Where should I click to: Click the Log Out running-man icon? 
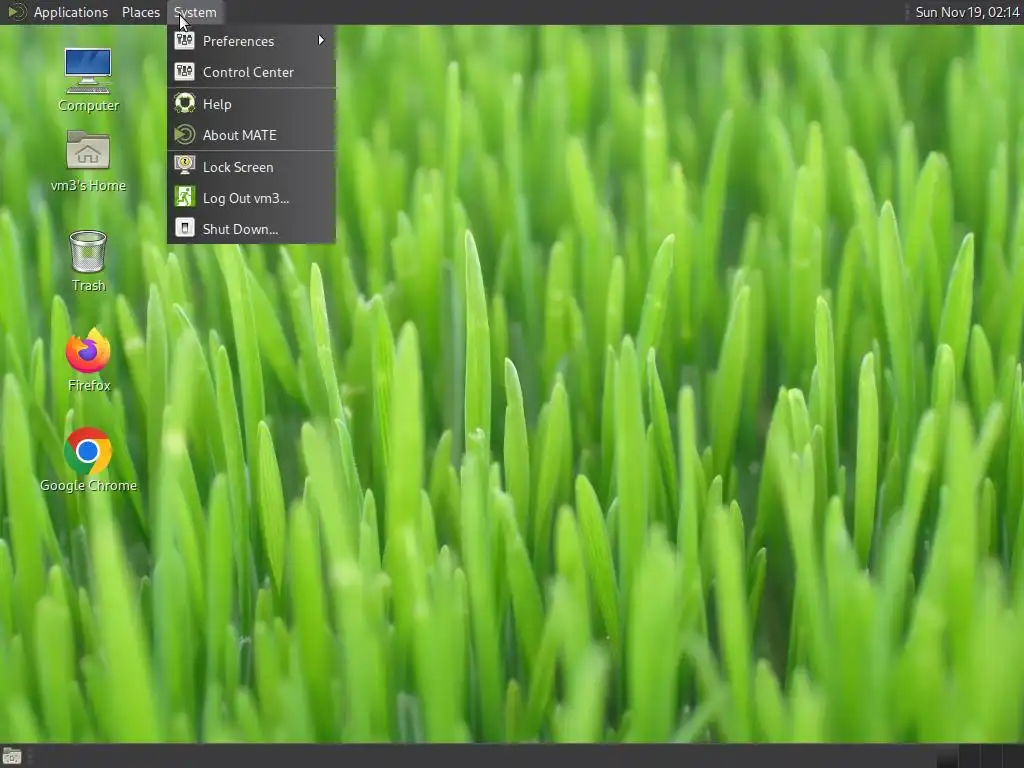[x=185, y=197]
